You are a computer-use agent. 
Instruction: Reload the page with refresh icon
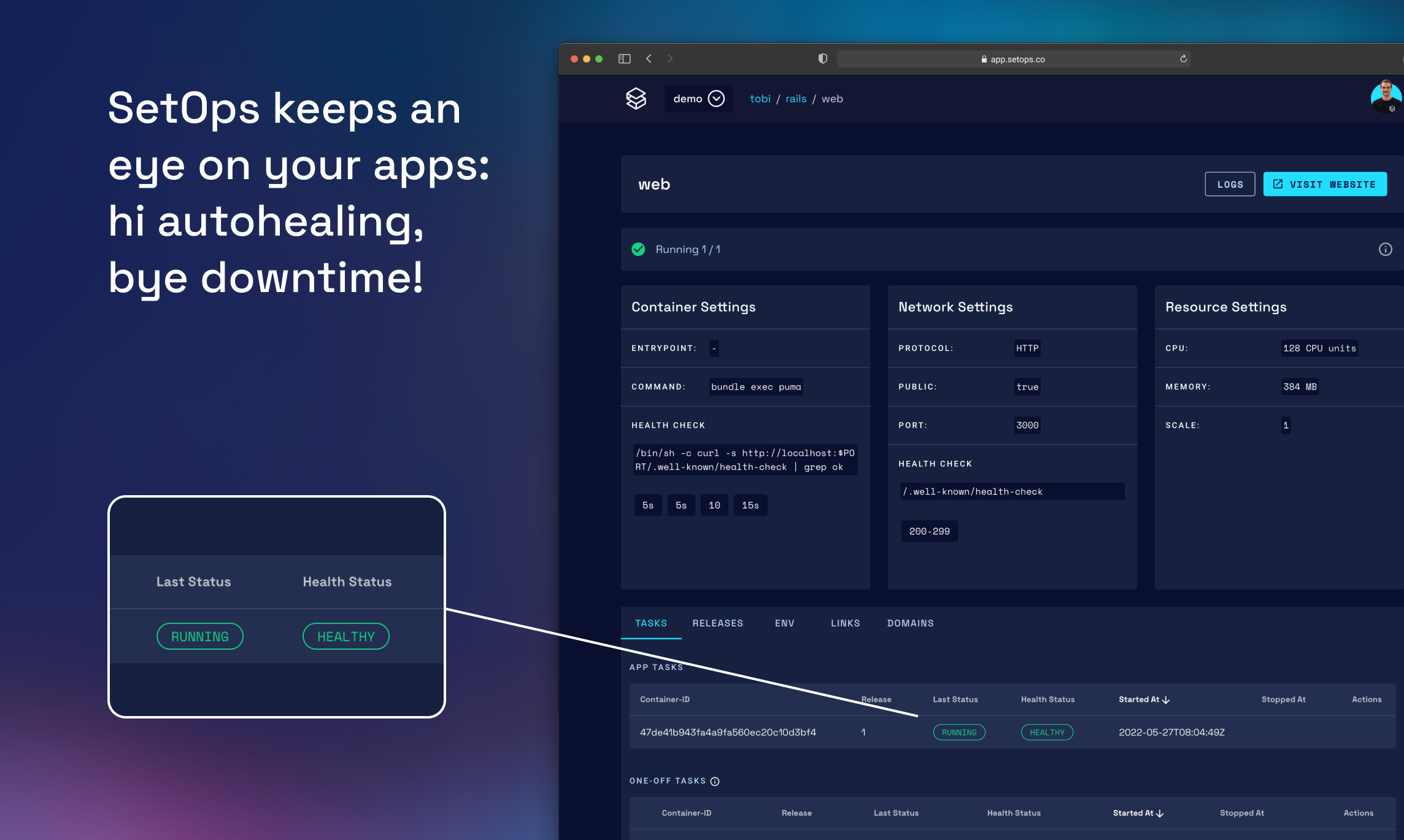click(1183, 59)
